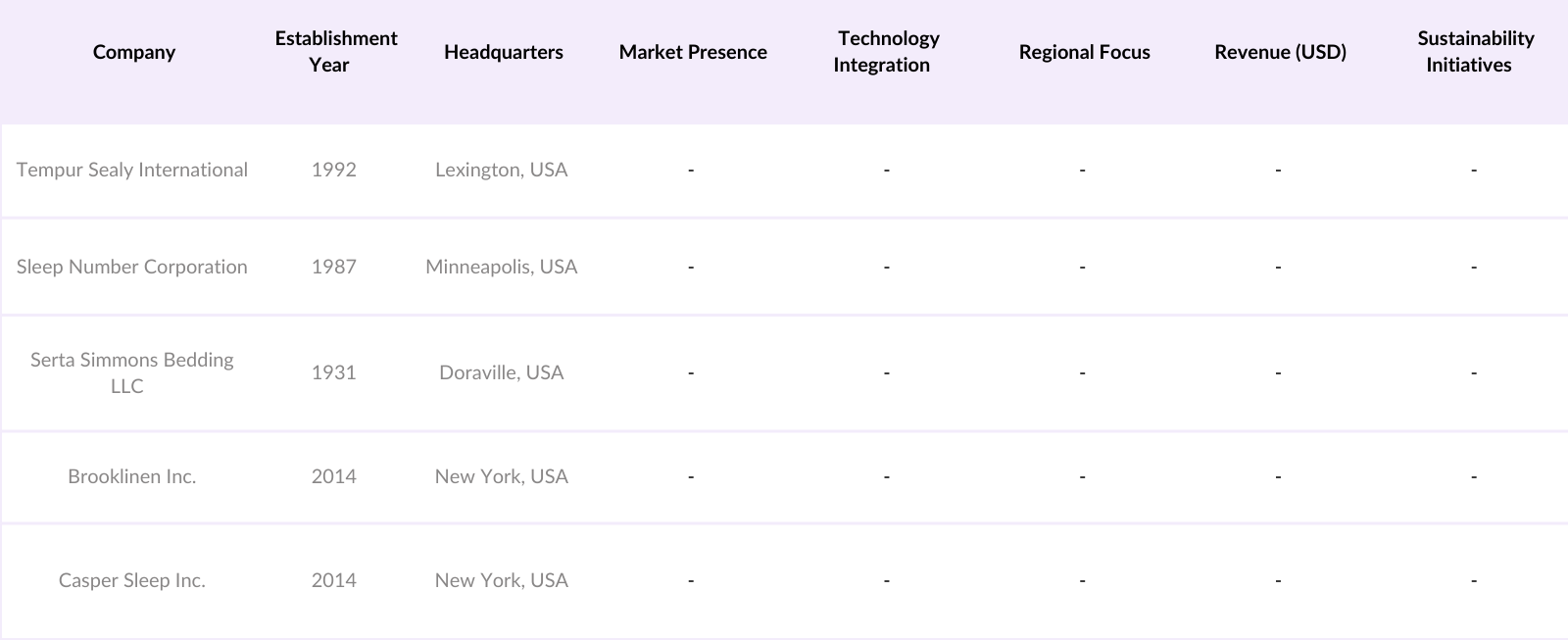The image size is (1568, 640).
Task: Open the Brooklinen Inc. company entry
Action: pos(132,476)
